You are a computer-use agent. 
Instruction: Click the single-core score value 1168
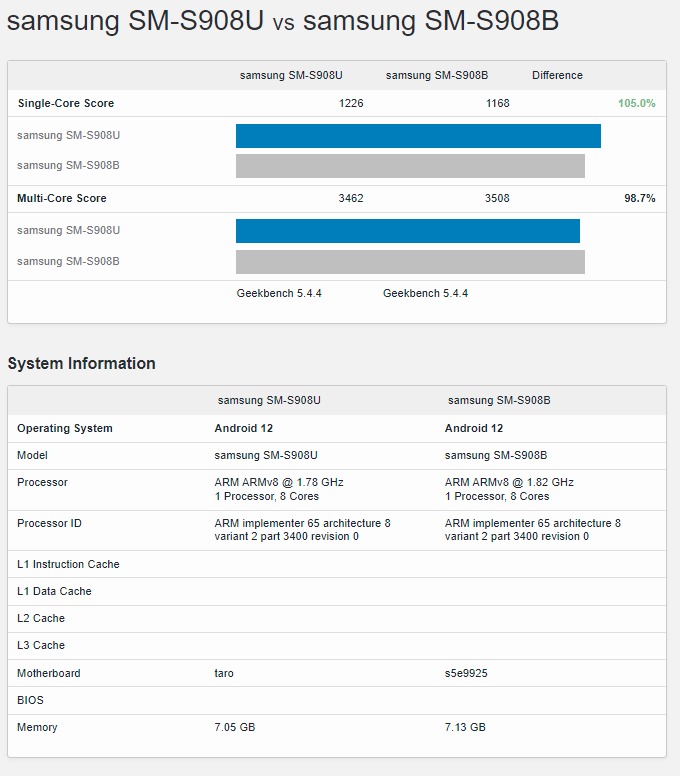click(497, 104)
